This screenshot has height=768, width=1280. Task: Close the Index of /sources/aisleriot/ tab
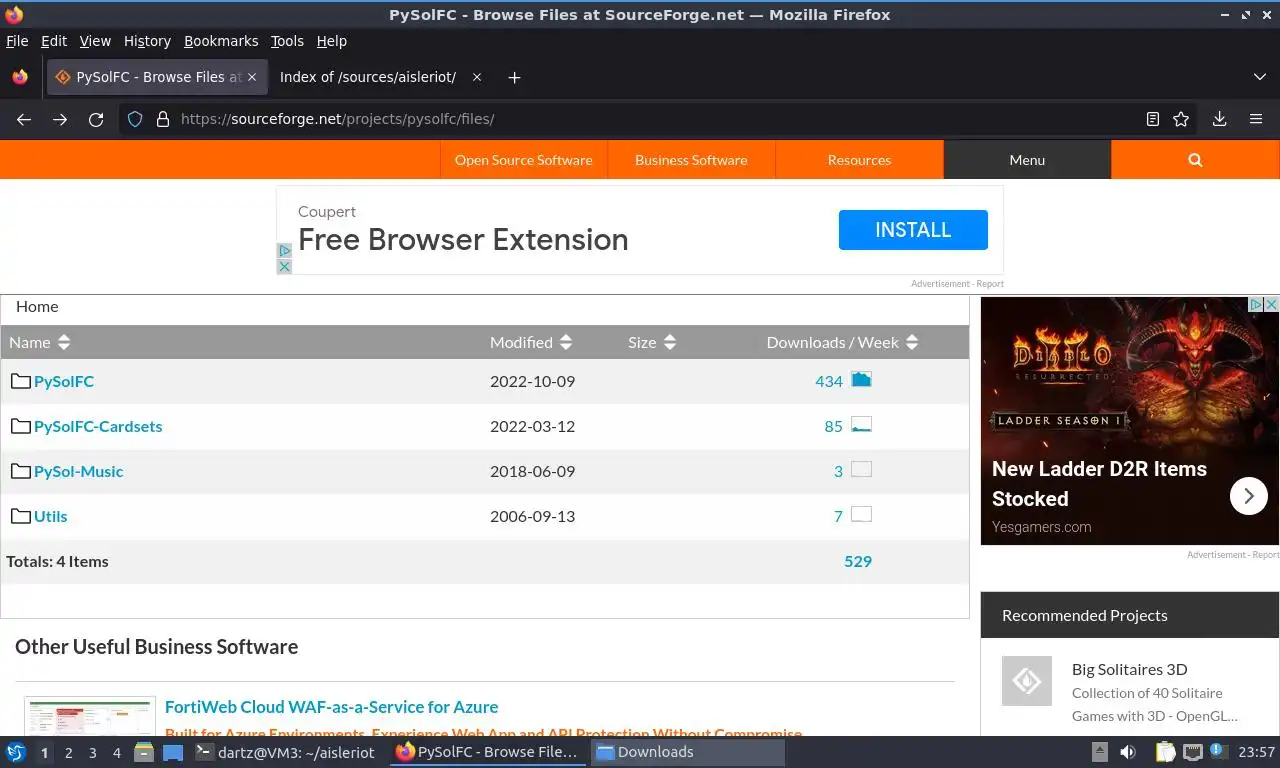[x=476, y=77]
